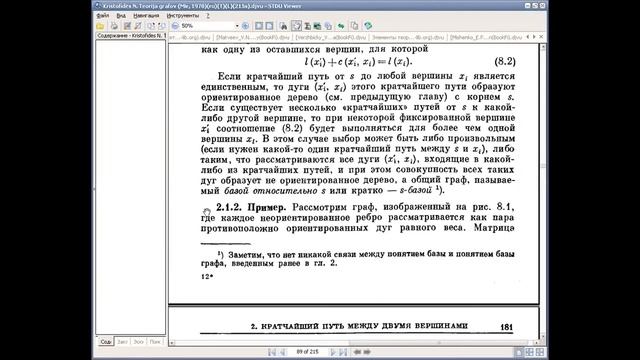The height and width of the screenshot is (360, 640).
Task: Switch to the Matveev_V.N document tab
Action: tap(253, 37)
